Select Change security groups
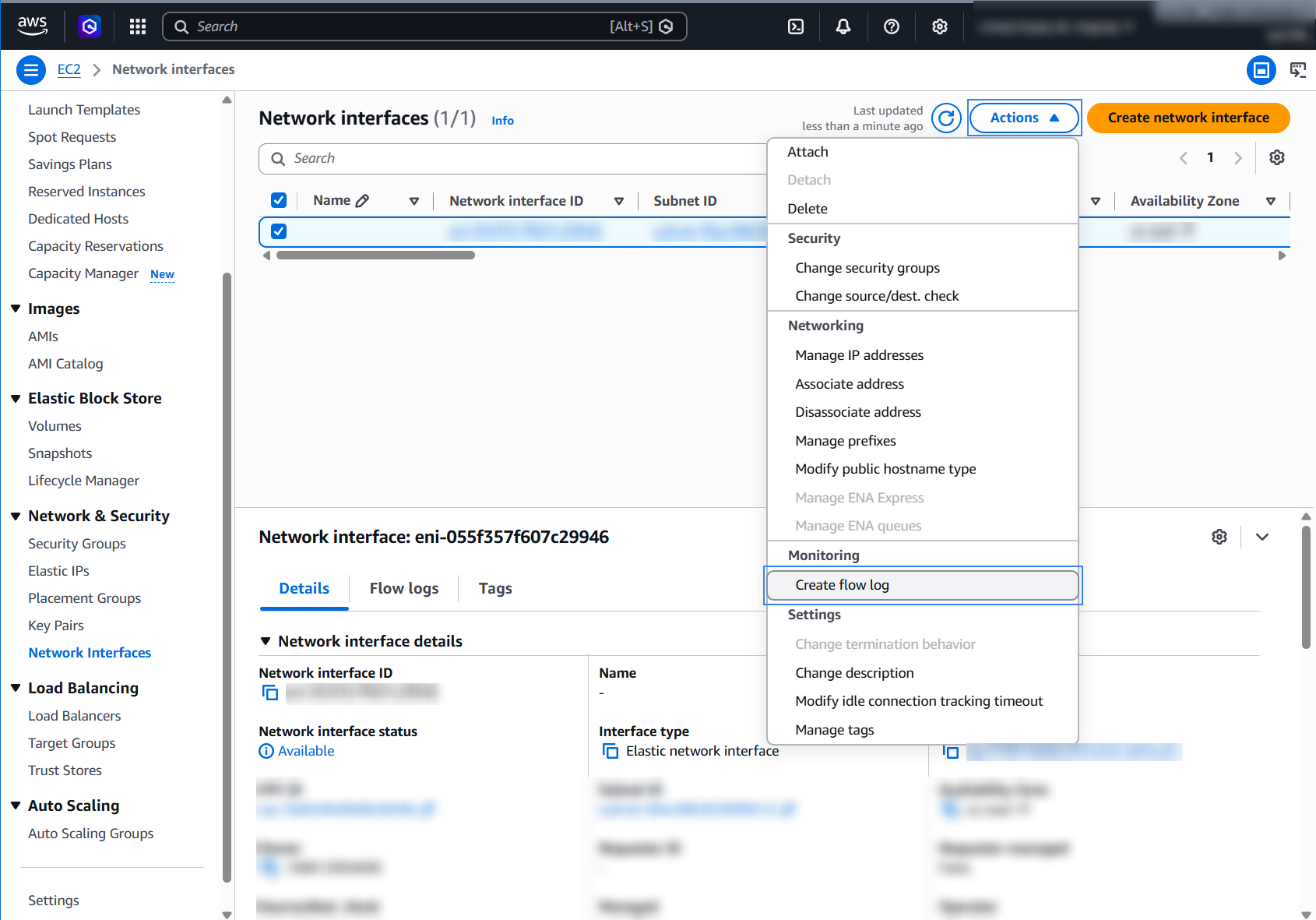The width and height of the screenshot is (1316, 920). (923, 268)
